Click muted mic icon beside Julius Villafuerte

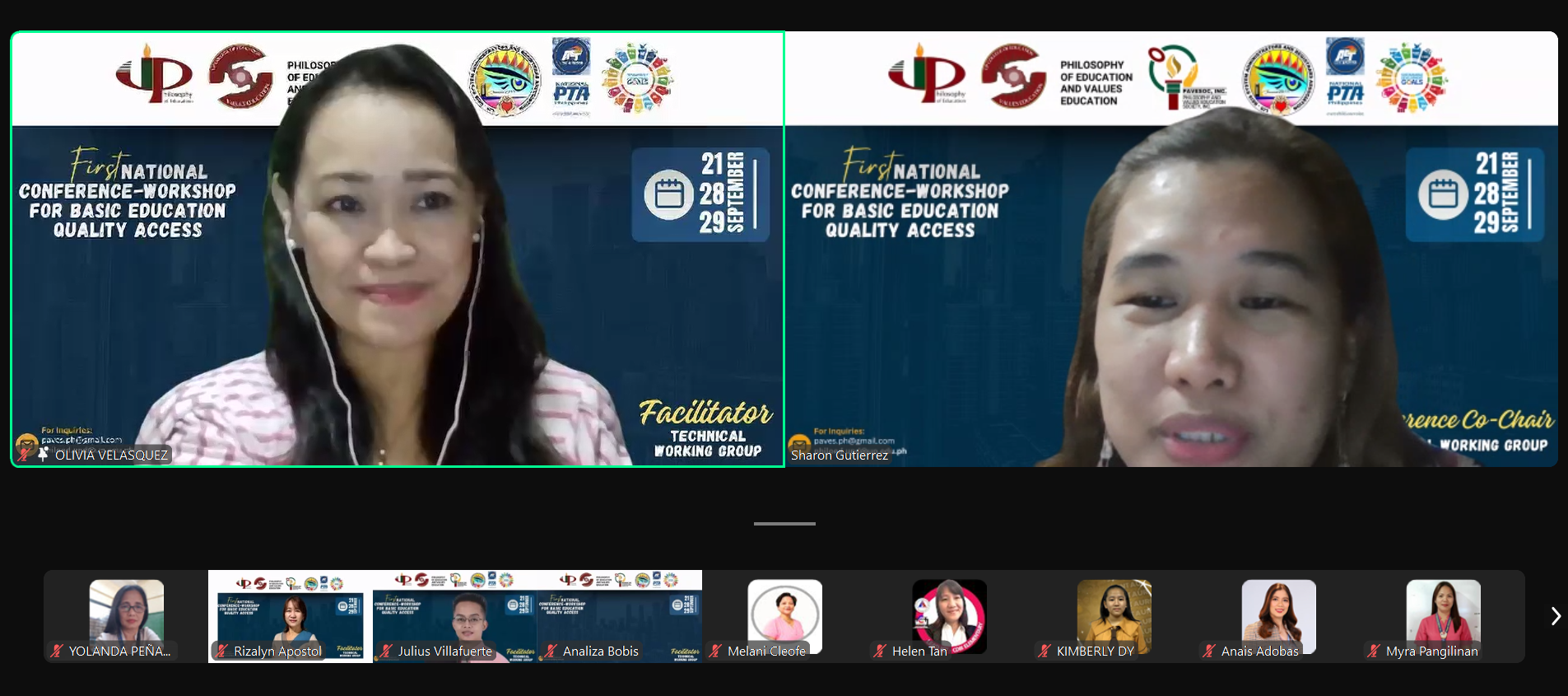pyautogui.click(x=386, y=651)
